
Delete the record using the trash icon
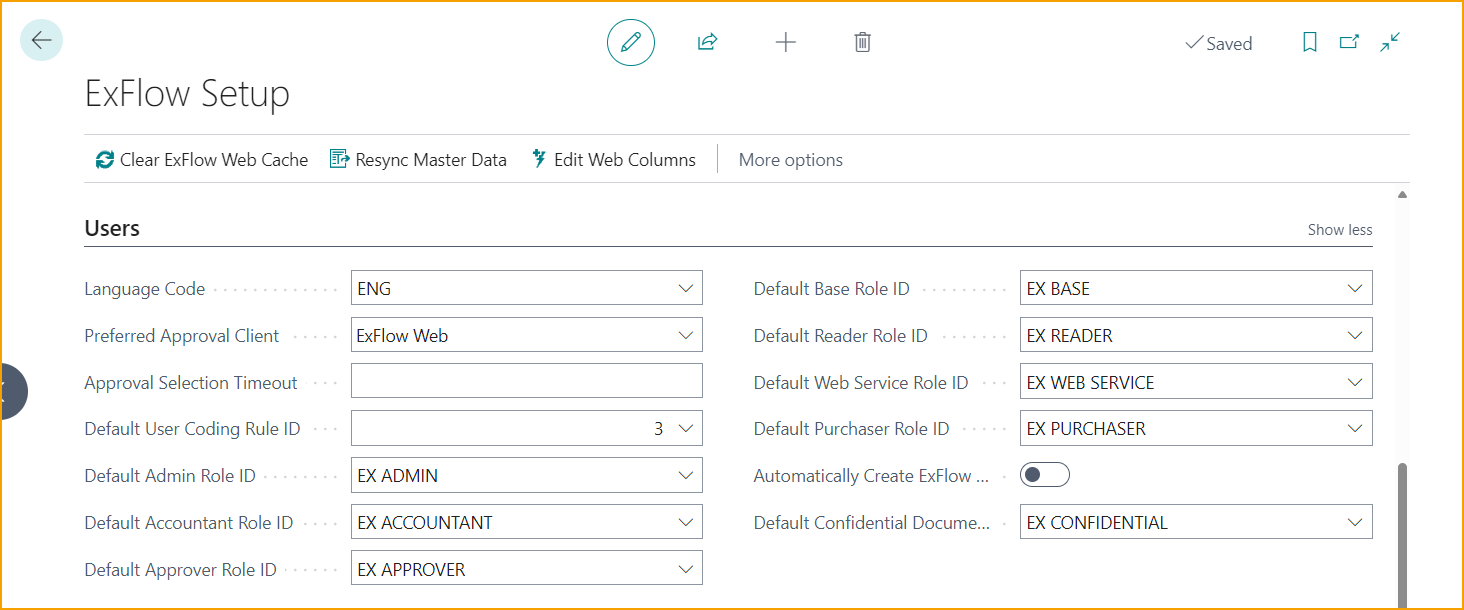[x=862, y=42]
